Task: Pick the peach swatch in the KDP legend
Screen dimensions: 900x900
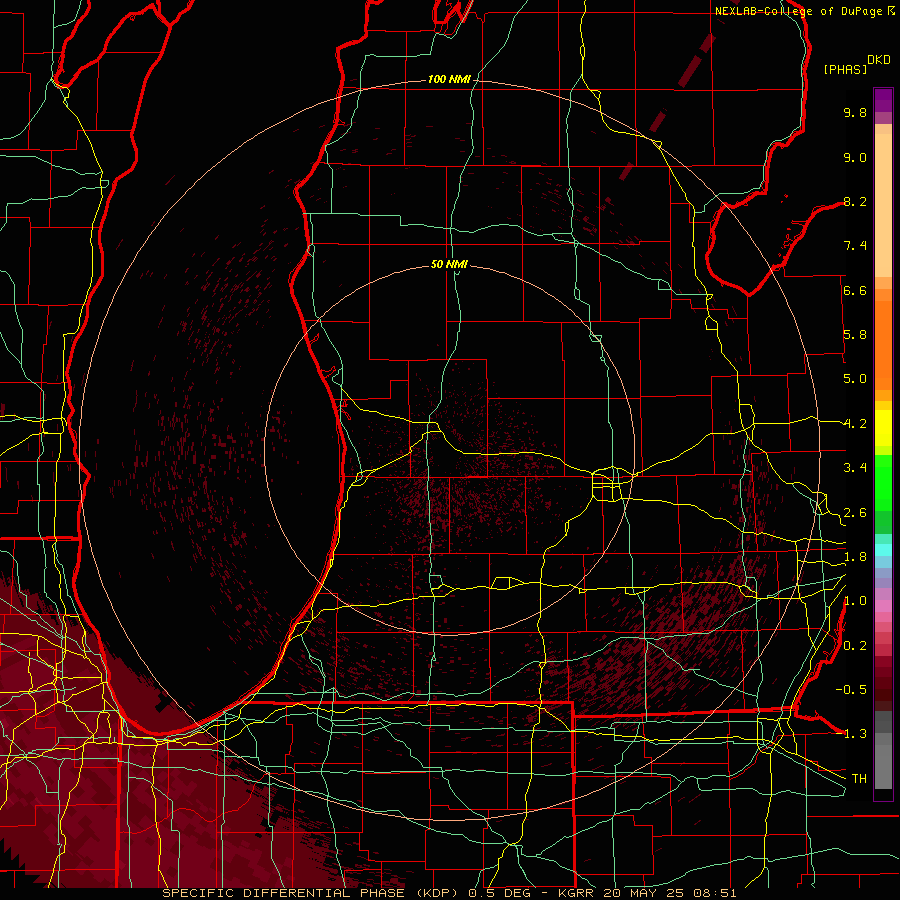Action: pos(883,205)
